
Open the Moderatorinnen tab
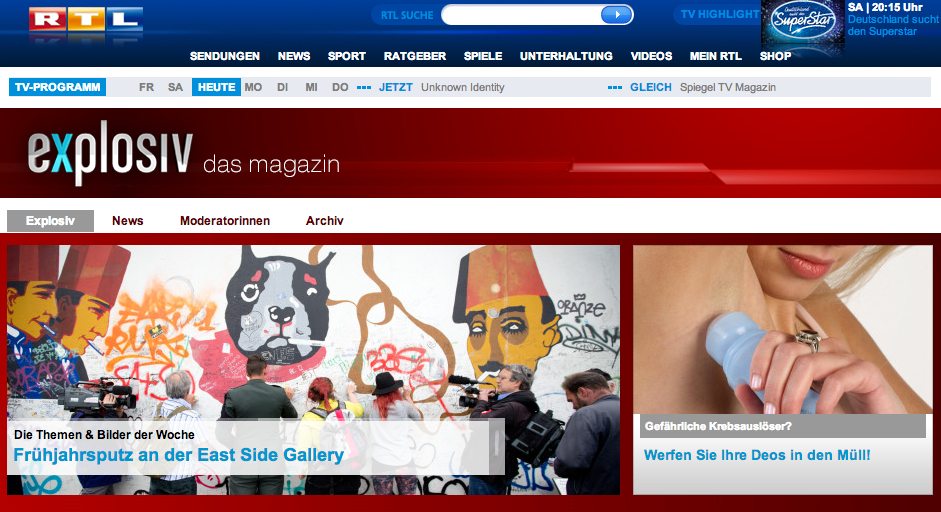coord(225,221)
